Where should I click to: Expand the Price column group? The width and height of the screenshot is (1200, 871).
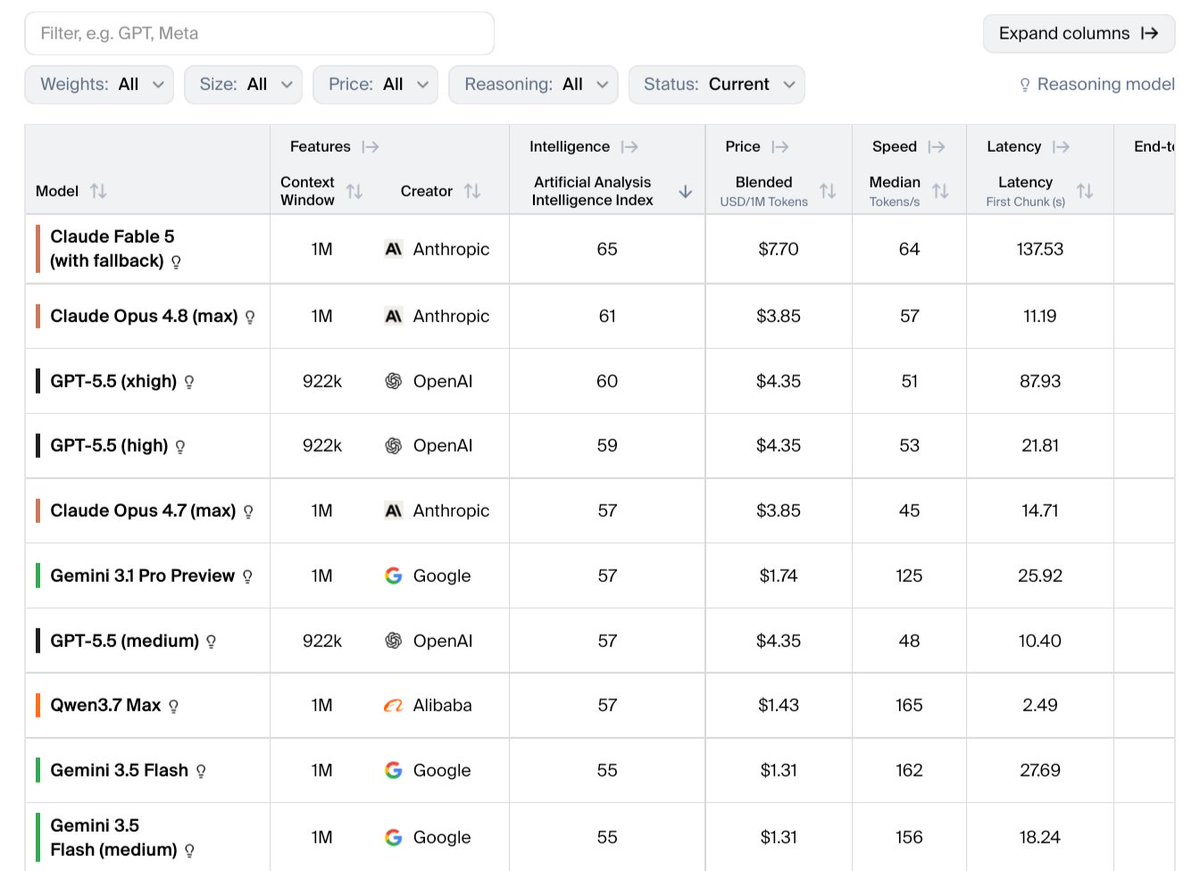coord(780,147)
